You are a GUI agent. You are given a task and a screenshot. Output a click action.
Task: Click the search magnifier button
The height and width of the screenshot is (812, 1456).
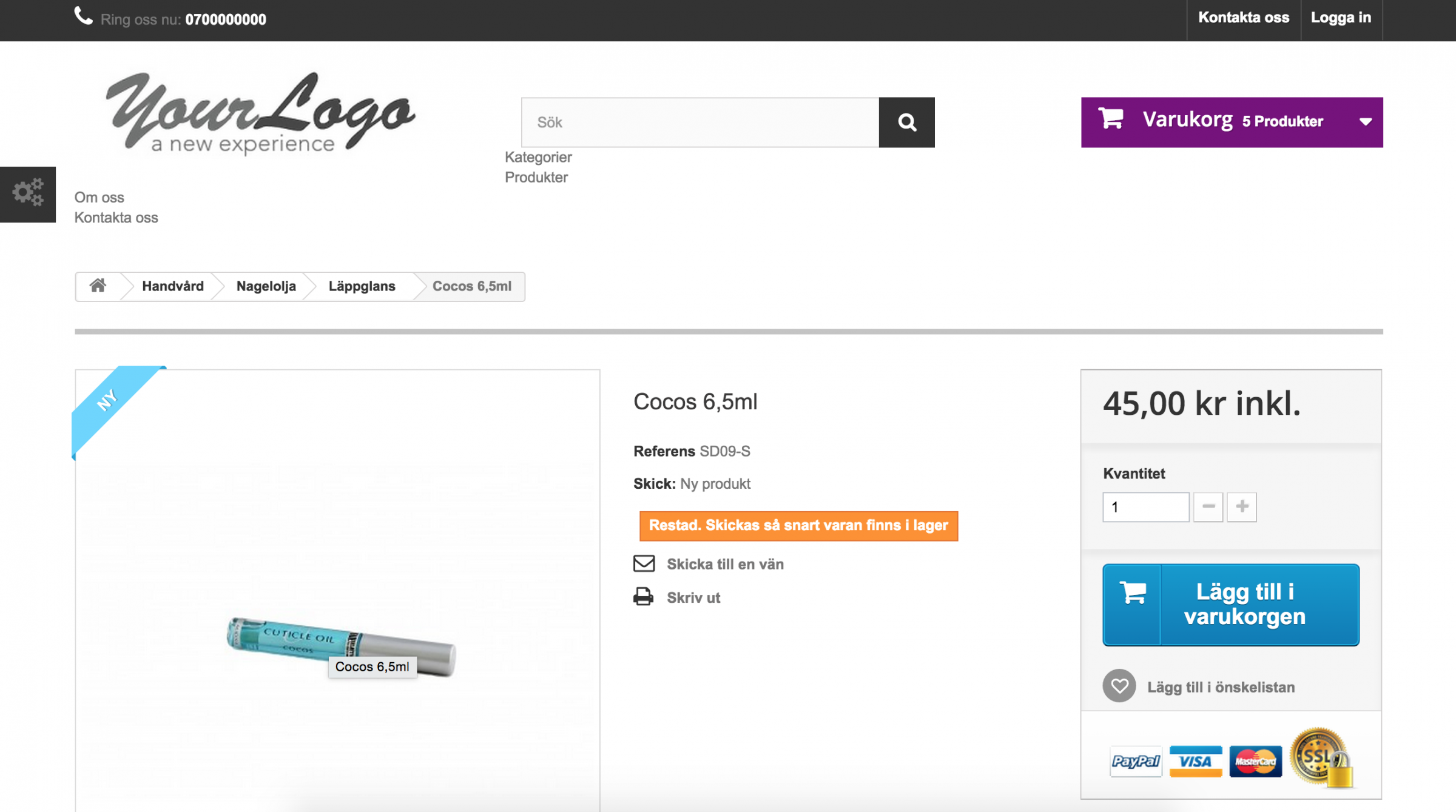click(x=906, y=122)
